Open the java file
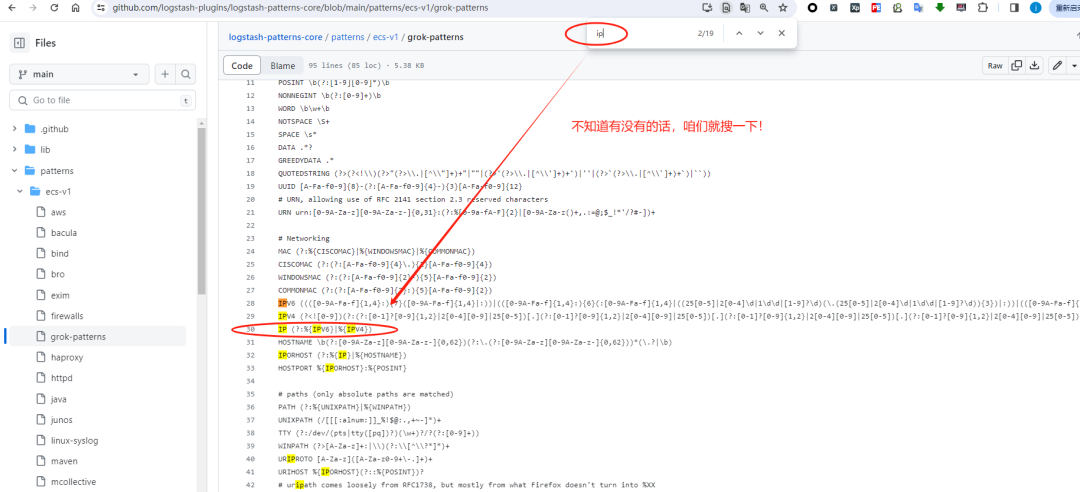Screen dimensions: 1080x492 click(x=59, y=399)
